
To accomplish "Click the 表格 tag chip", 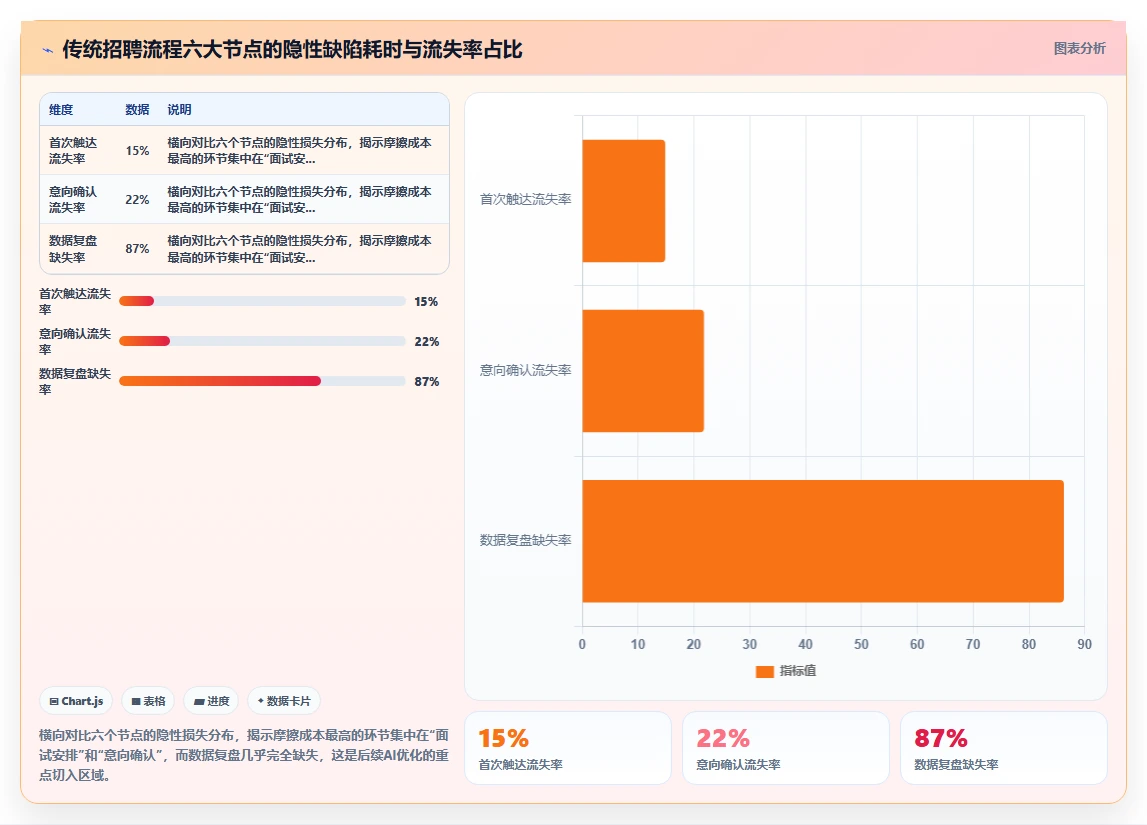I will point(148,701).
